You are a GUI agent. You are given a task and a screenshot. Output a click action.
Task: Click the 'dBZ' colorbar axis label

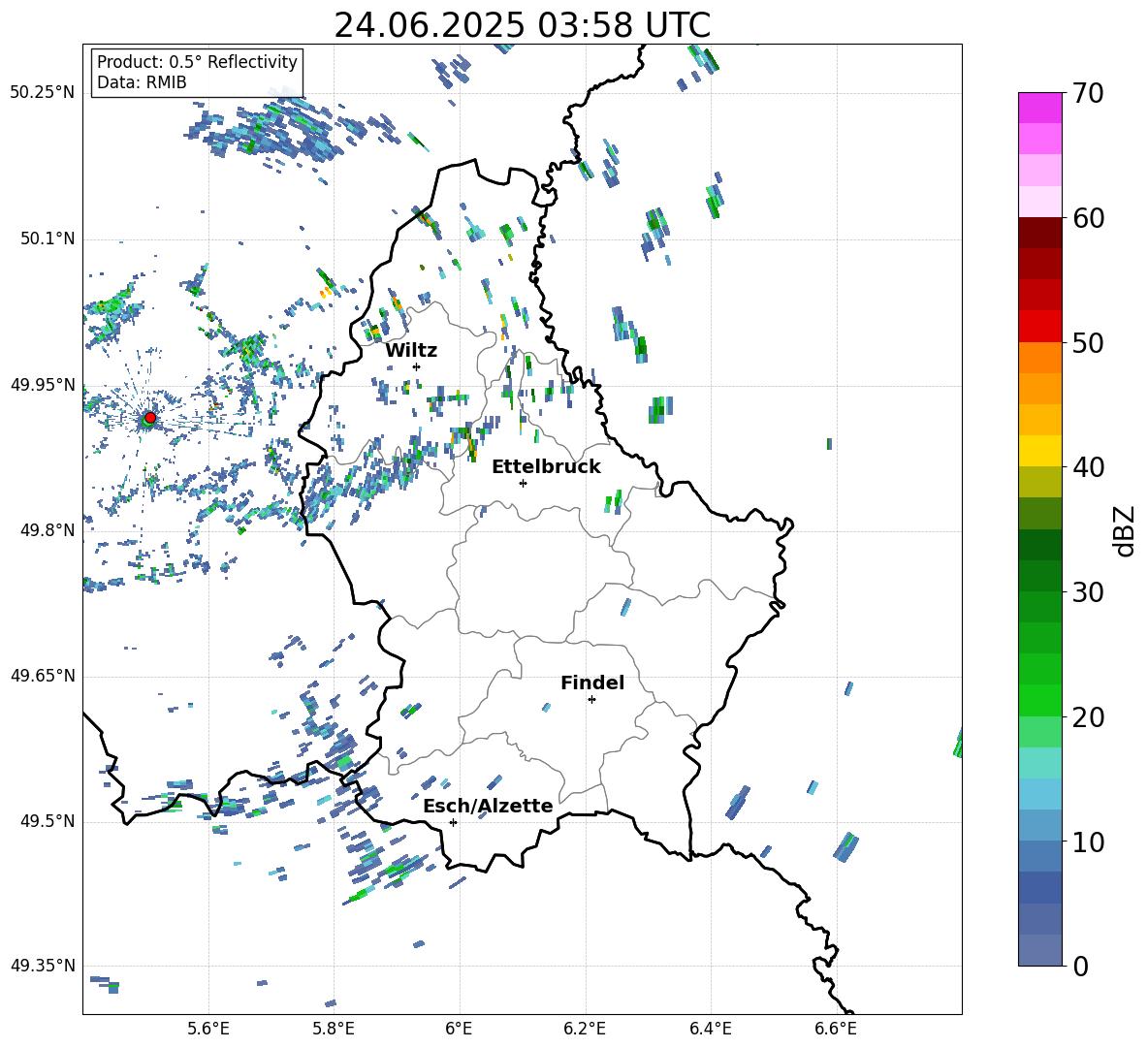1126,530
